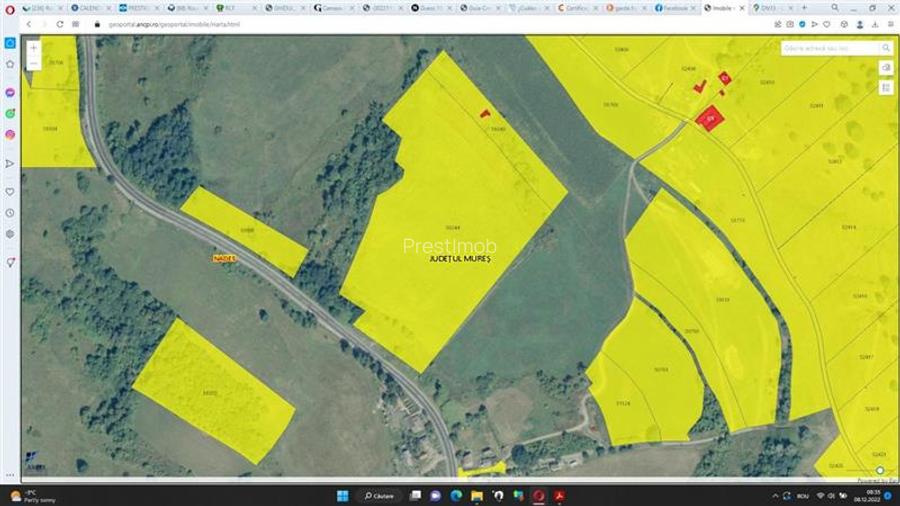The width and height of the screenshot is (900, 506).
Task: Open Opera browser taskbar icon
Action: [x=538, y=496]
